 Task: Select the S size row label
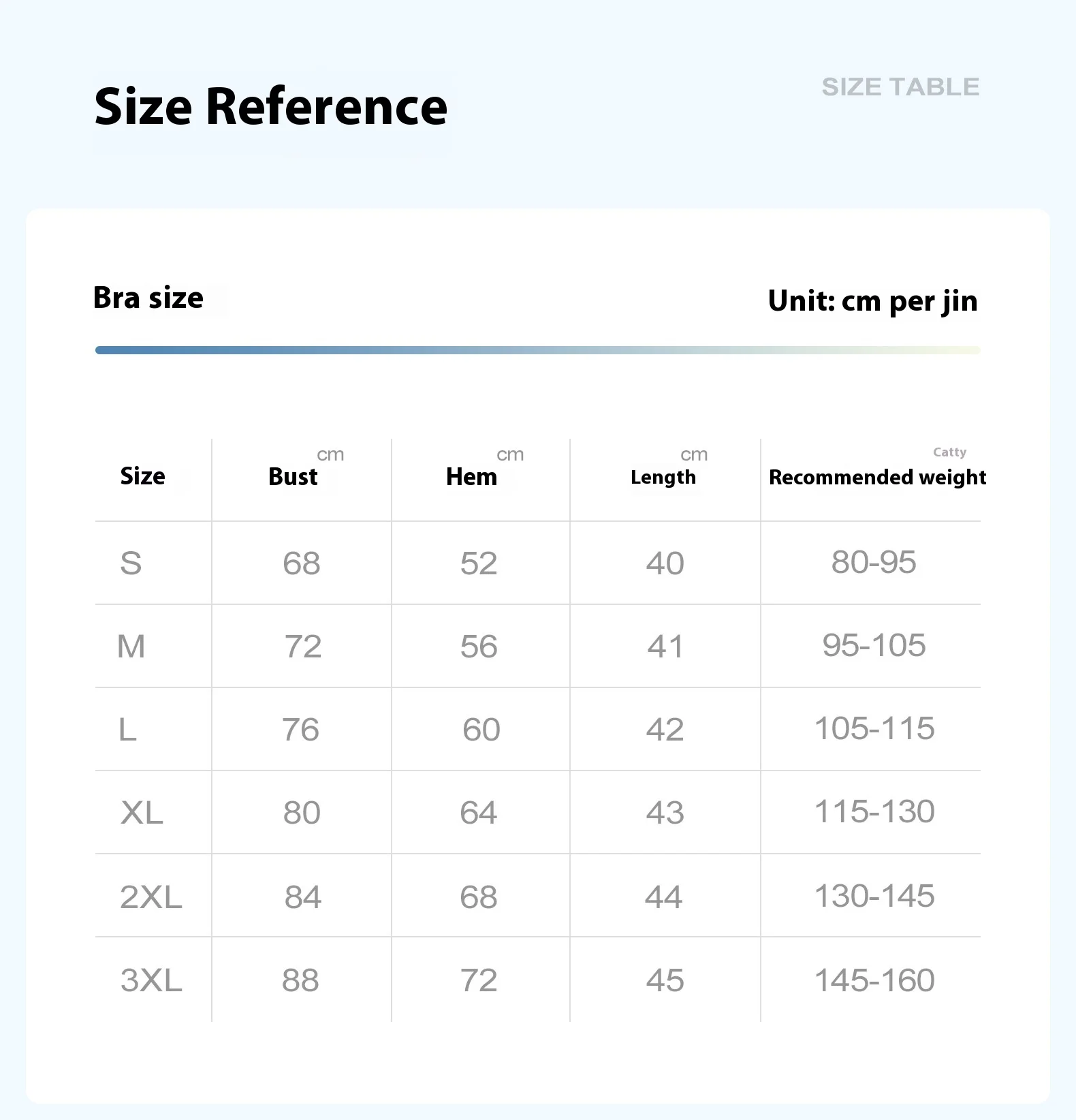tap(131, 563)
